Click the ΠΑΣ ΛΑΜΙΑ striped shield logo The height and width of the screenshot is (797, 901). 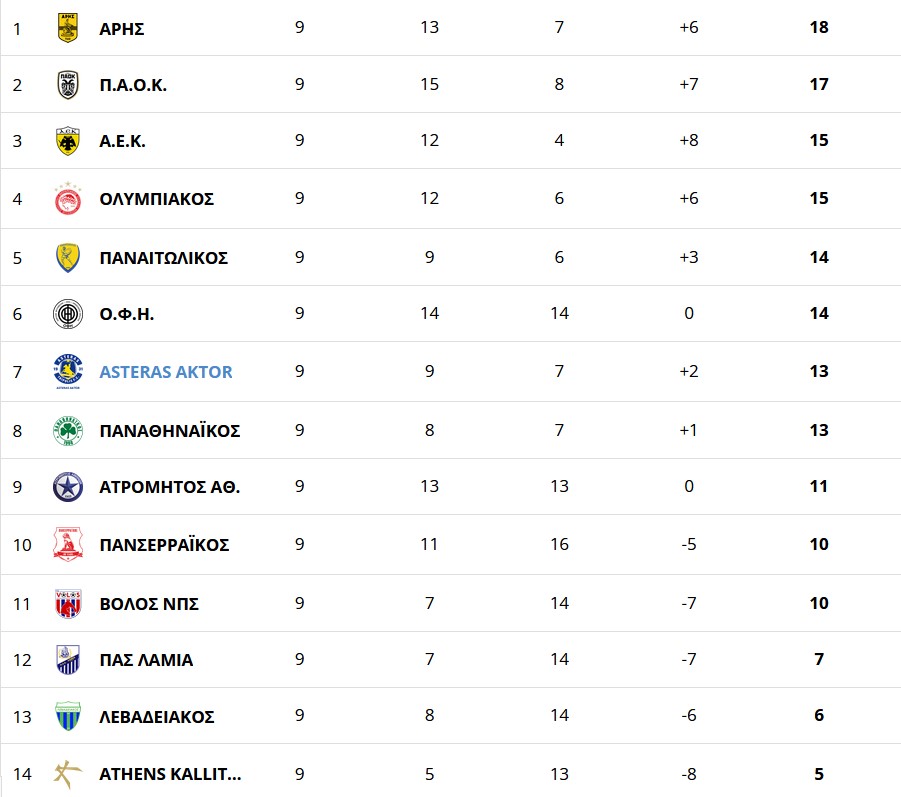pos(68,660)
